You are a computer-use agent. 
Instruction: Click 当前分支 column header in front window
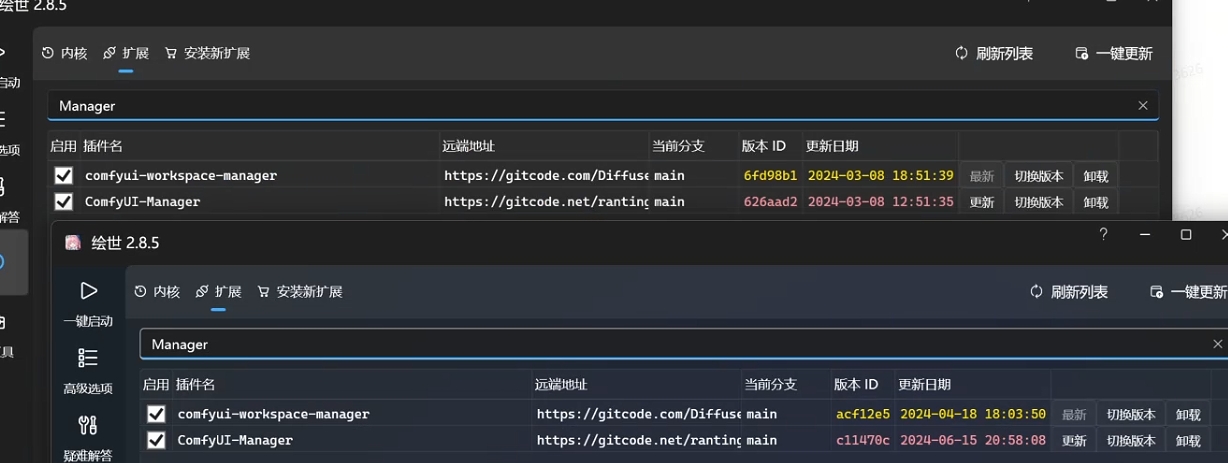pos(771,384)
